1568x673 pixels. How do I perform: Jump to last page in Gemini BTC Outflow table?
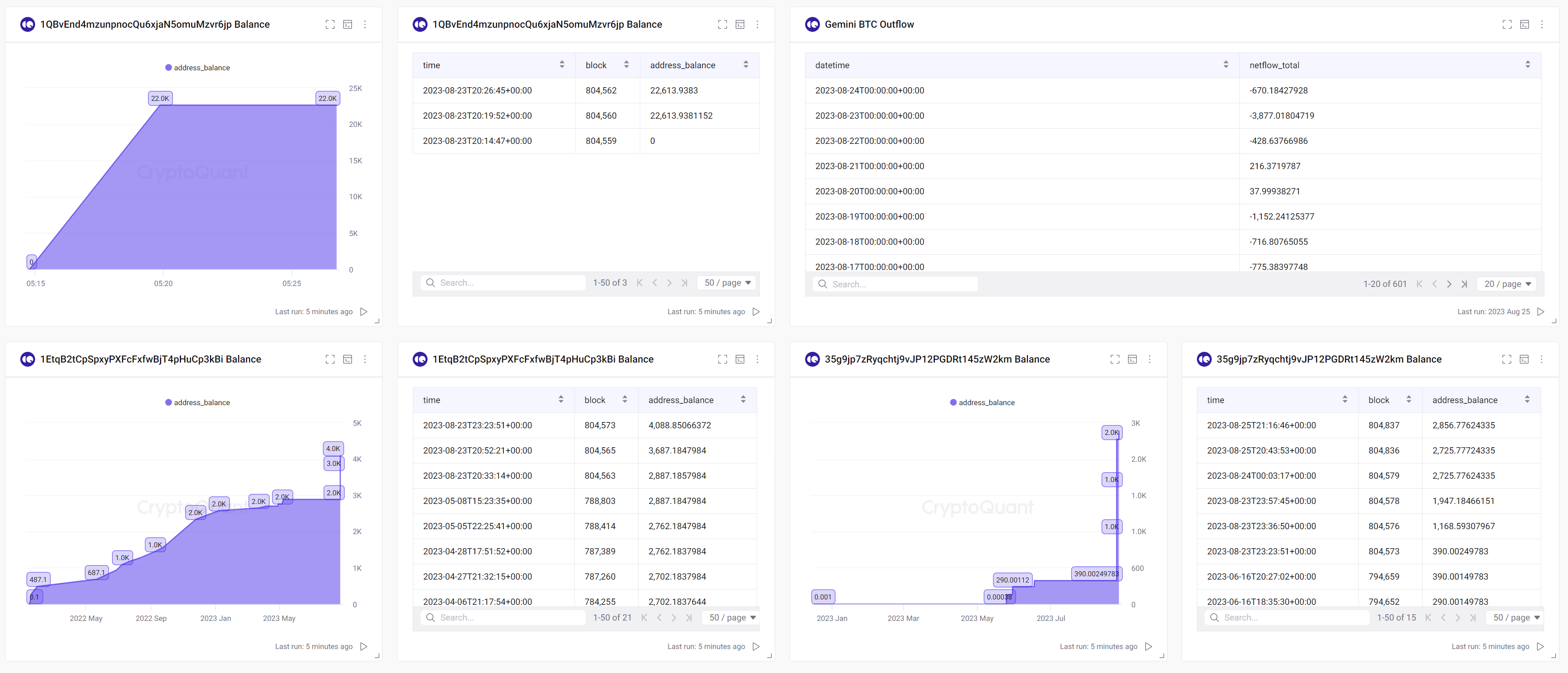coord(1465,284)
